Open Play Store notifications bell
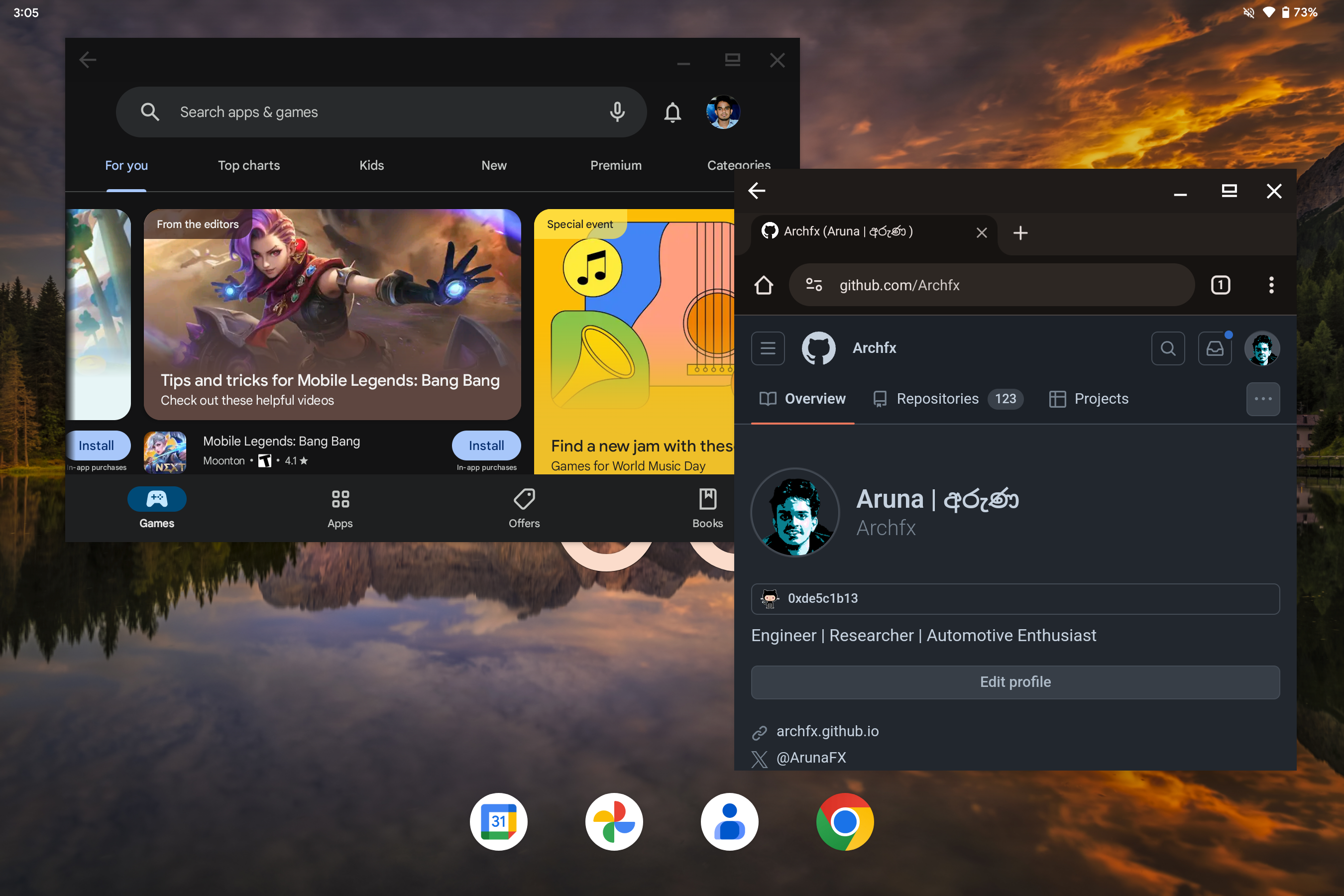Image resolution: width=1344 pixels, height=896 pixels. tap(672, 112)
